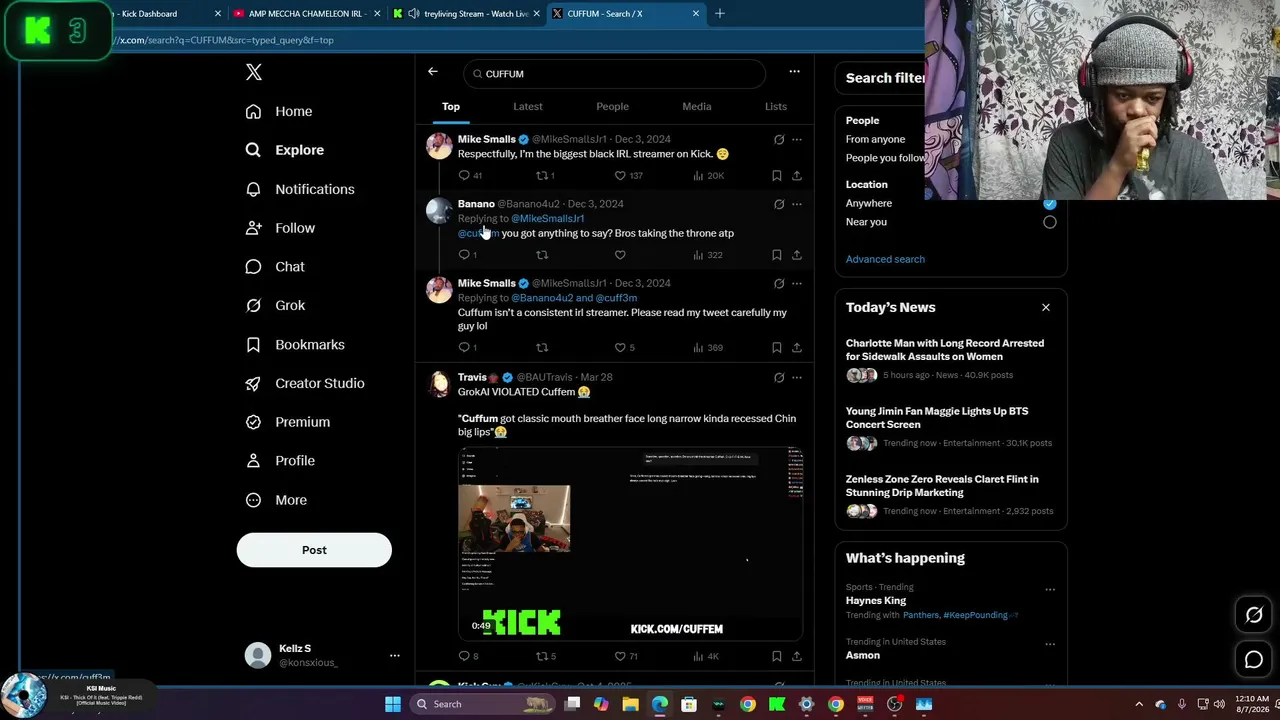Open Advanced search link
Screen dimensions: 1280x720
click(x=885, y=259)
